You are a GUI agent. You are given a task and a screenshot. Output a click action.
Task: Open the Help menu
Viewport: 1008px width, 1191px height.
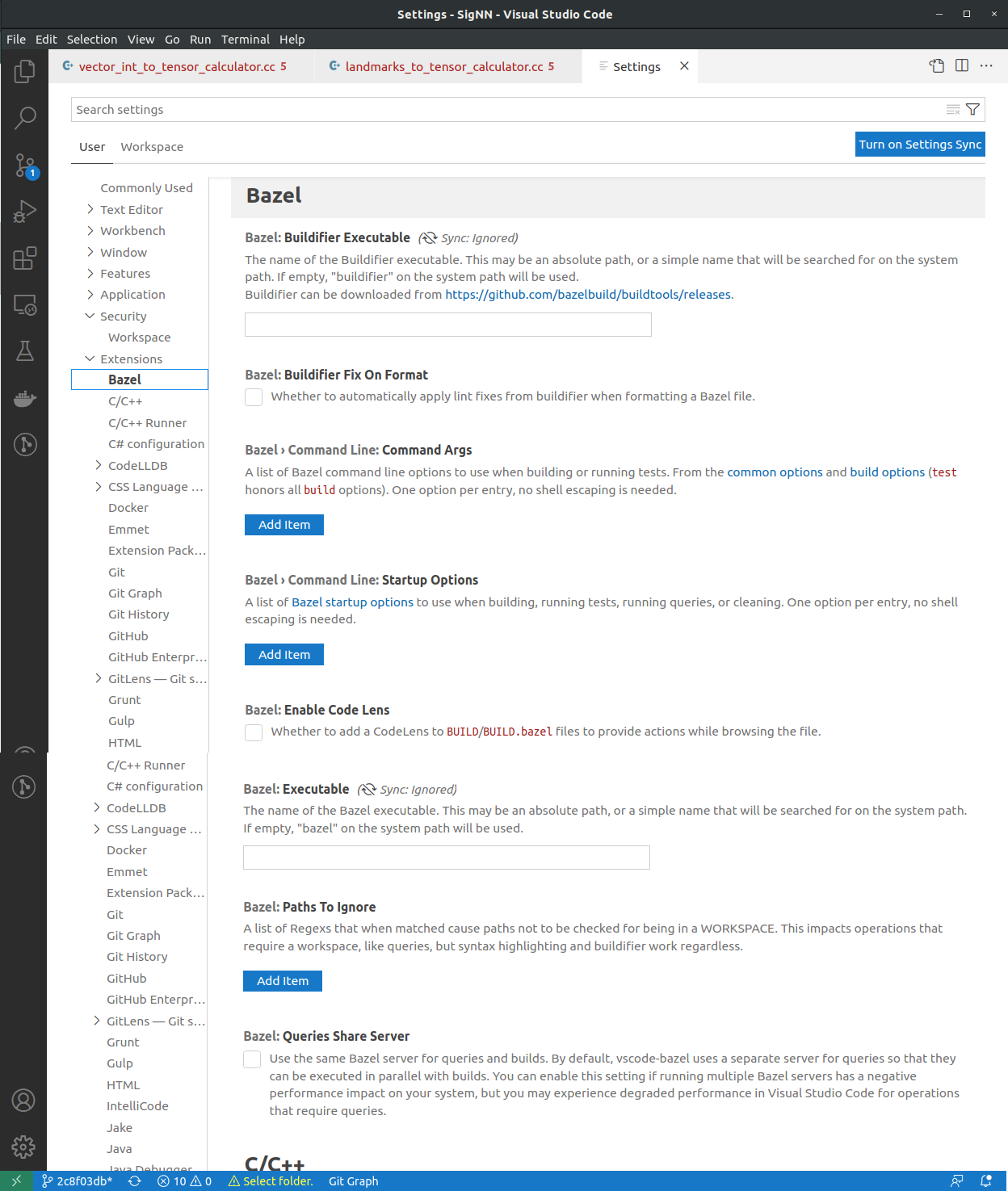coord(292,39)
